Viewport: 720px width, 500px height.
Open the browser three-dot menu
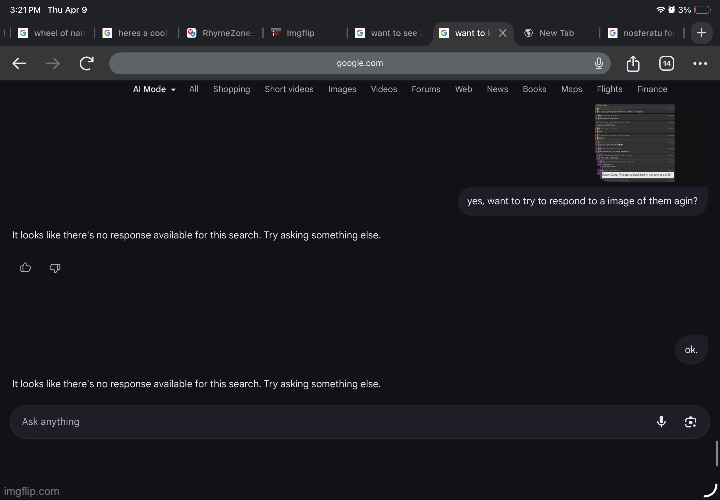[700, 63]
